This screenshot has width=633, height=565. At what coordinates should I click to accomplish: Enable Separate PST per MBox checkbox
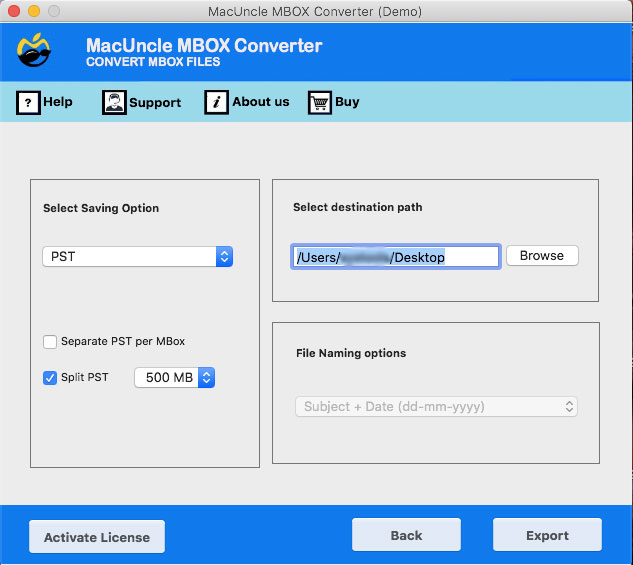tap(50, 342)
